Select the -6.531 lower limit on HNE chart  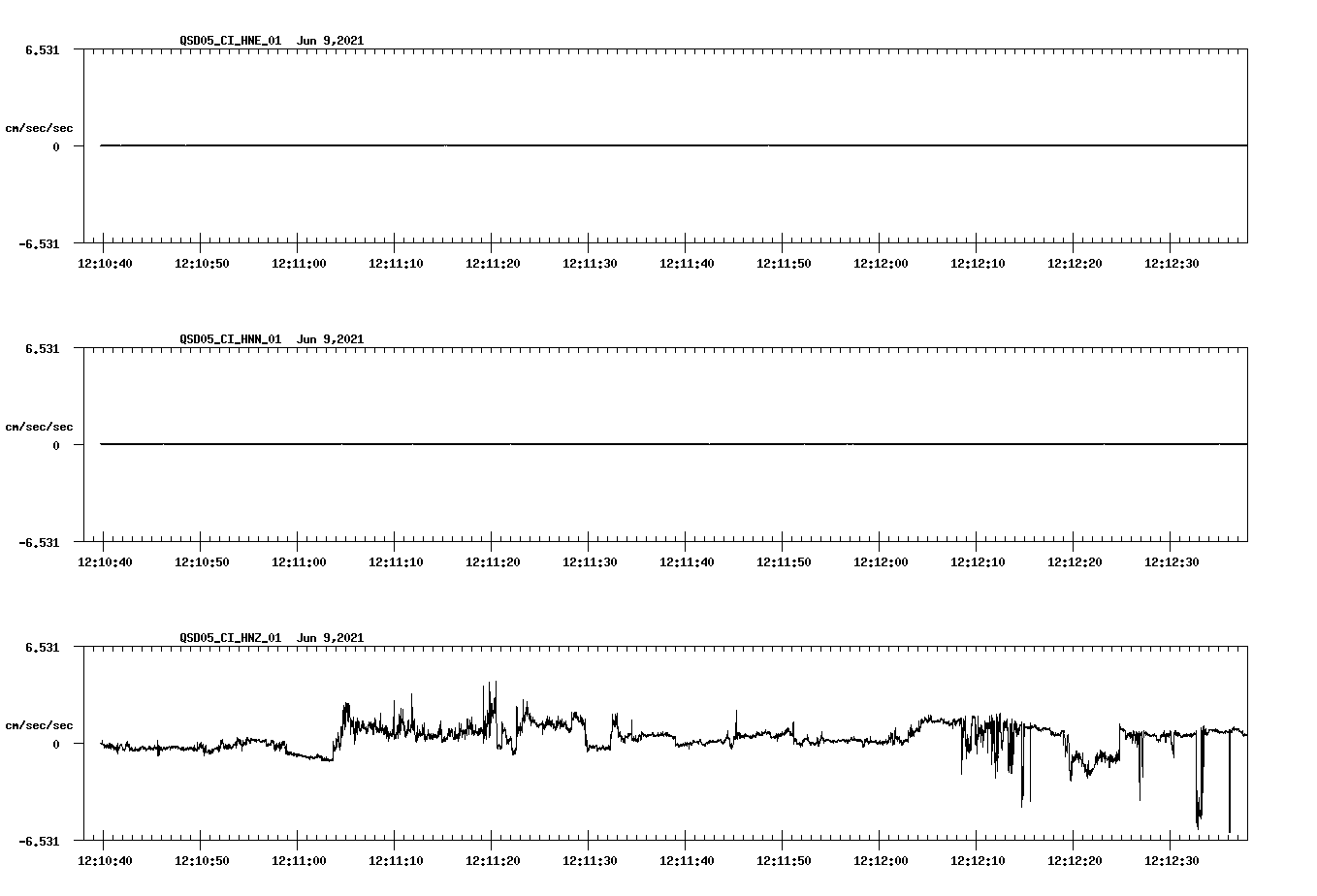click(x=40, y=243)
